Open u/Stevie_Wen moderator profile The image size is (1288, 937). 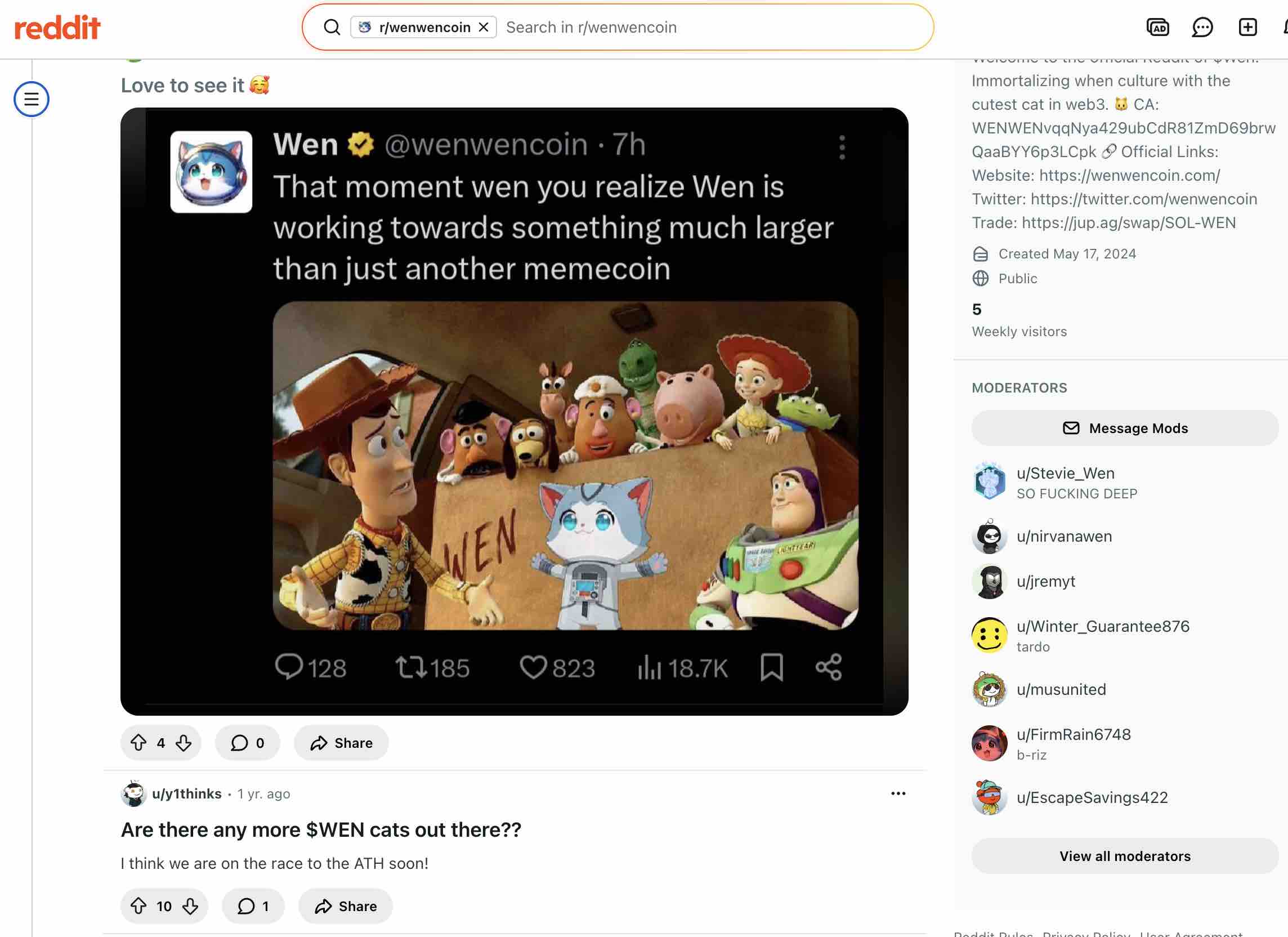(1066, 474)
